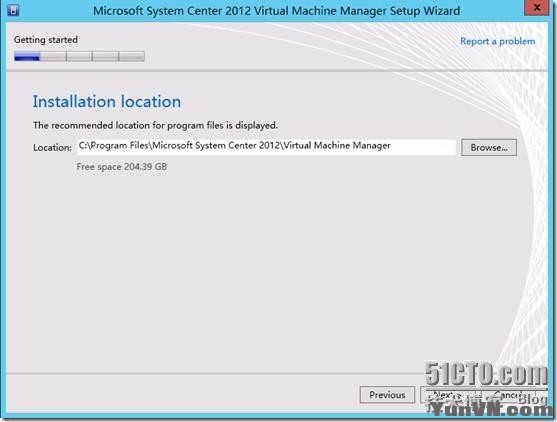The image size is (557, 422).
Task: Go back with the Previous button
Action: tap(387, 395)
